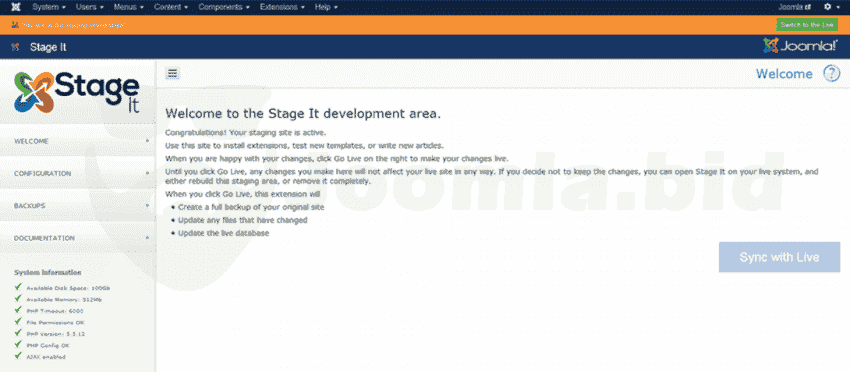Click the large Stage It sidebar logo
Viewport: 850px width, 372px height.
point(76,92)
